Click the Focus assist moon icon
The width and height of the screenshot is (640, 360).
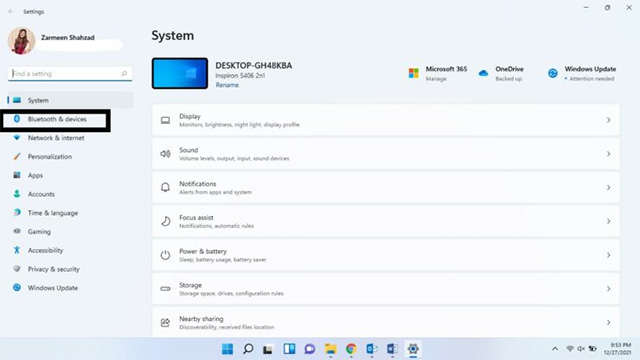(x=165, y=221)
